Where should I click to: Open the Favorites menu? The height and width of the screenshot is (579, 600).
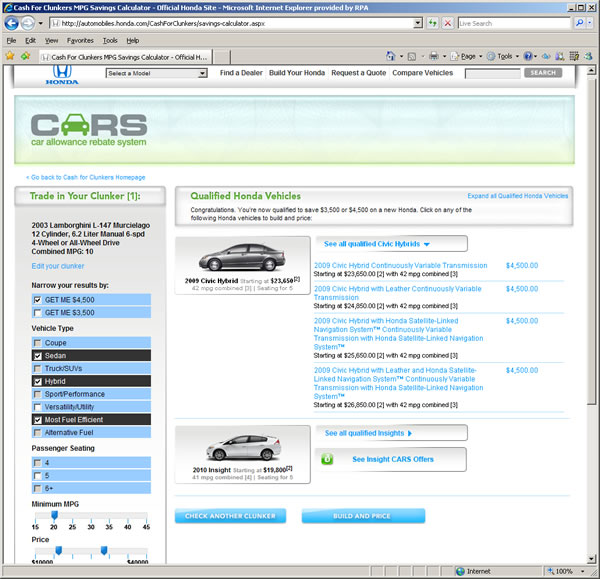pos(80,40)
